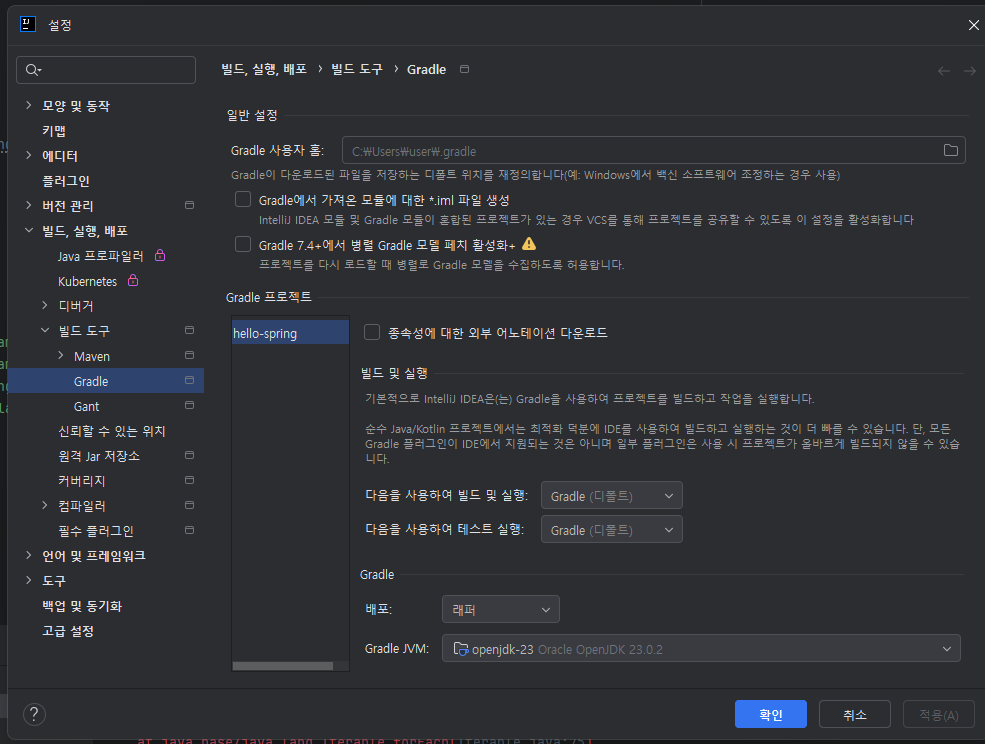Select 백업 및 동기화 item

pyautogui.click(x=82, y=606)
